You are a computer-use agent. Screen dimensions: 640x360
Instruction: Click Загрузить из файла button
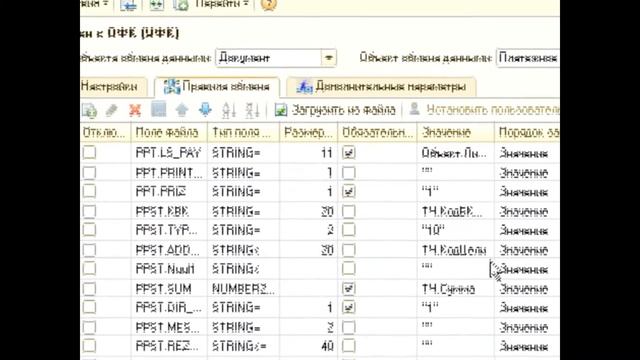tap(335, 110)
